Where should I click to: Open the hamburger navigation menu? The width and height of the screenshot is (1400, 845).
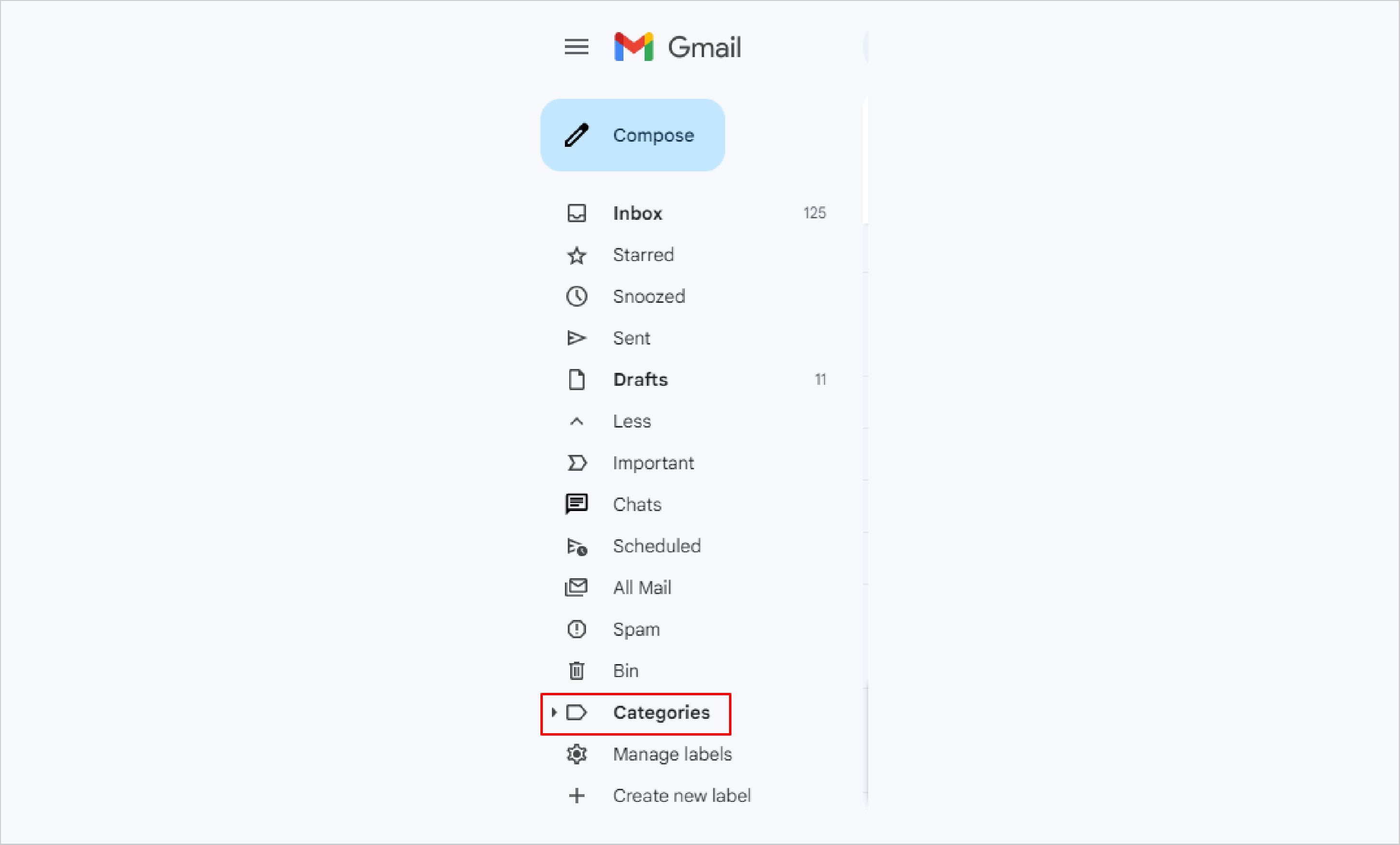(576, 47)
